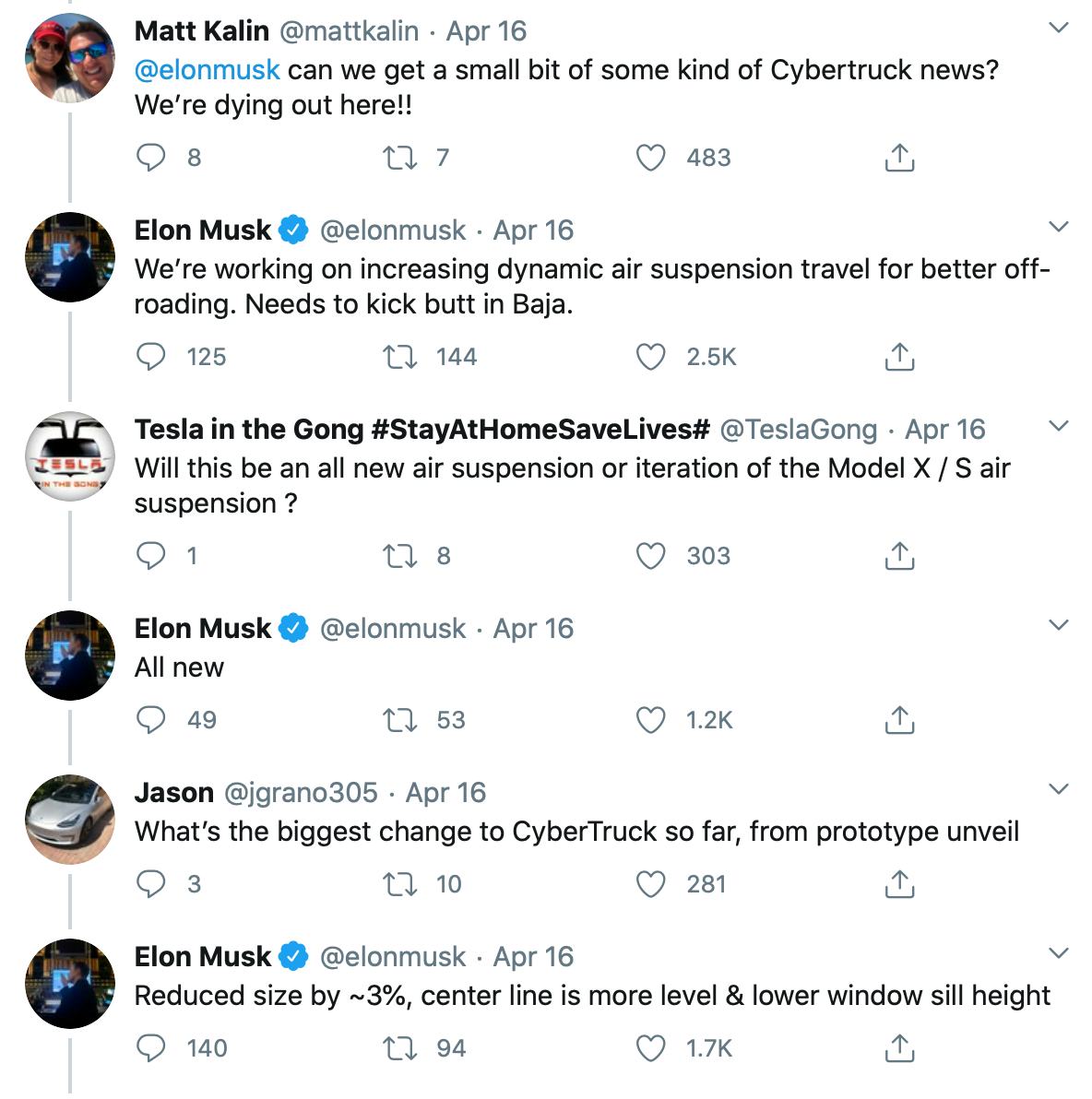Share Elon's "Reduced size" tweet
This screenshot has height=1099, width=1092.
point(899,1048)
